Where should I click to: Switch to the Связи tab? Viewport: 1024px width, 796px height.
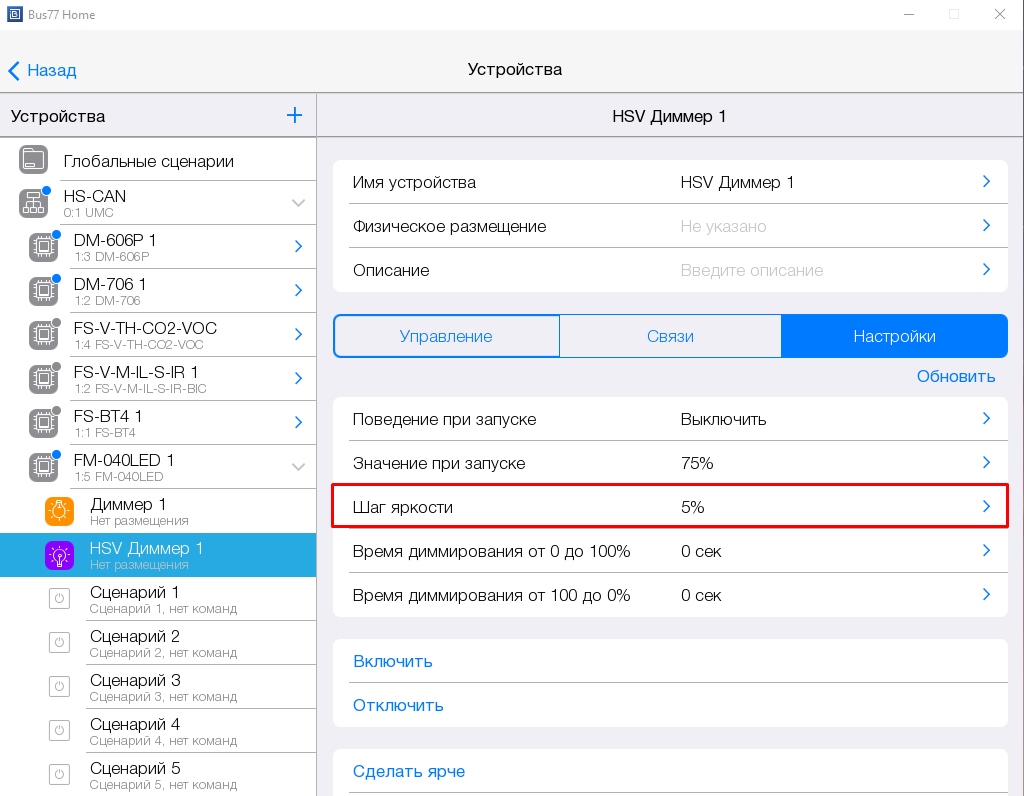click(x=670, y=336)
